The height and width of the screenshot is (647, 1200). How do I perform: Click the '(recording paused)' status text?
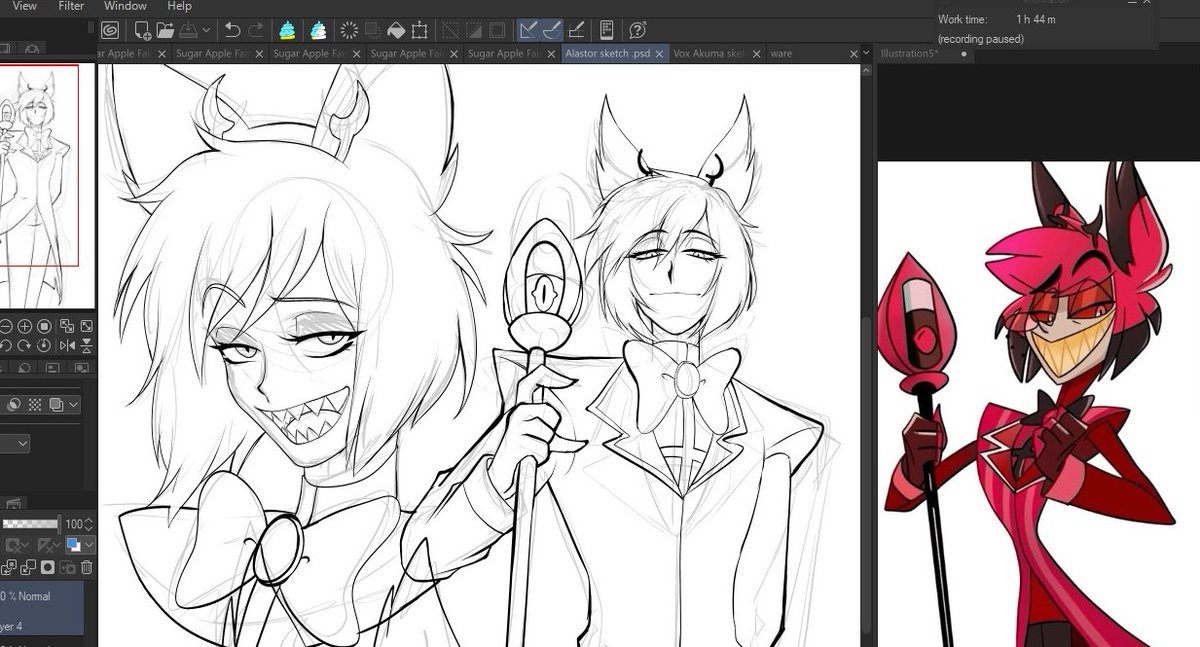click(x=979, y=39)
